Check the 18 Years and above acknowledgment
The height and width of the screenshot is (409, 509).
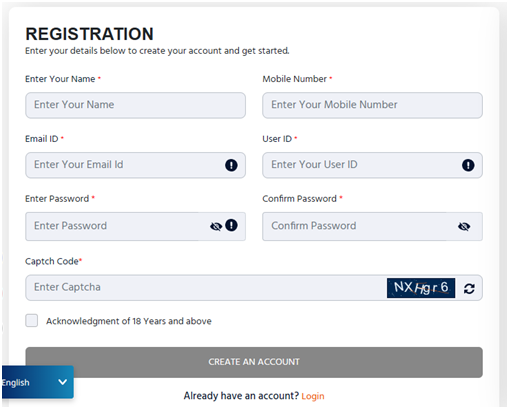click(x=32, y=321)
